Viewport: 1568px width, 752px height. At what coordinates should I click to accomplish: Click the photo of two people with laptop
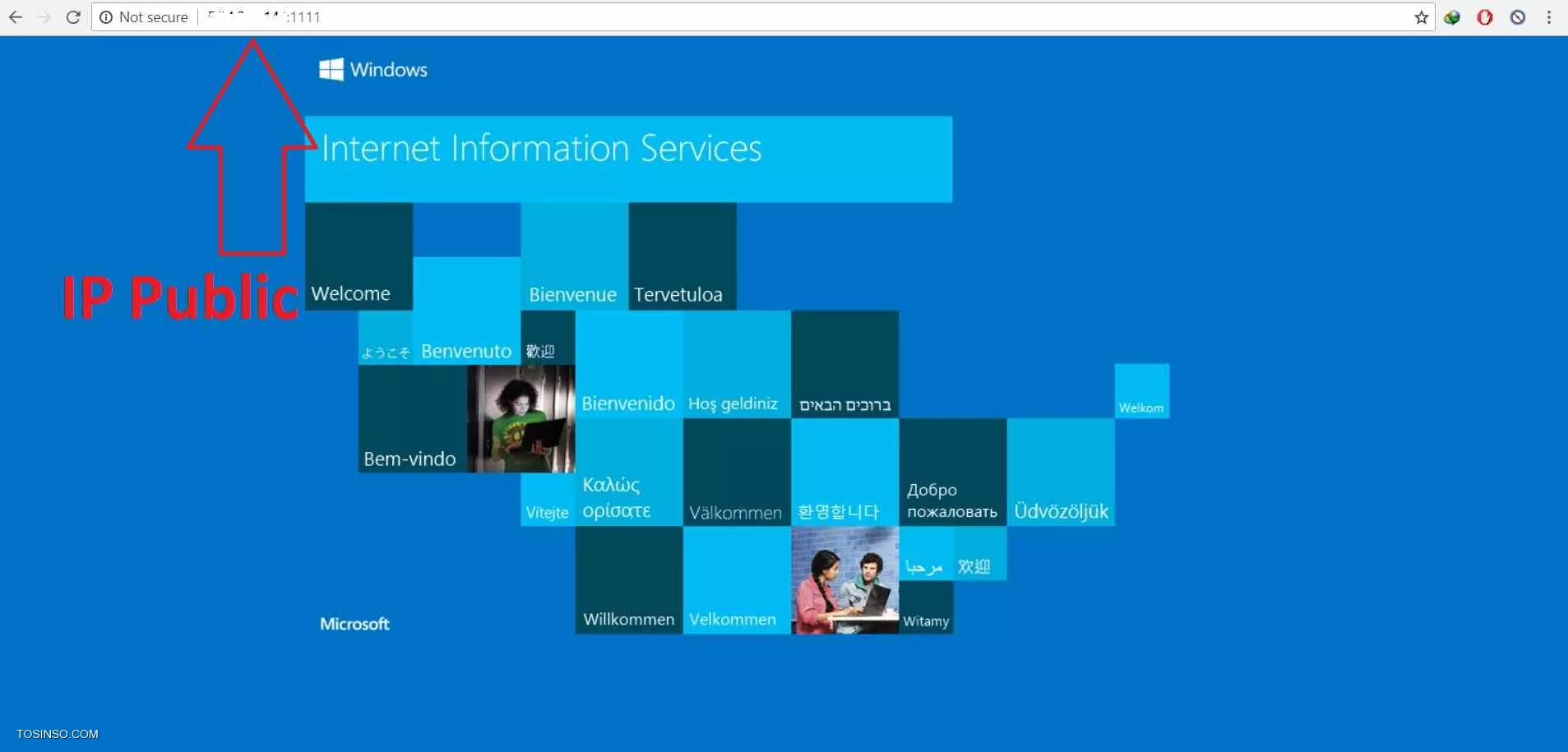[x=844, y=580]
